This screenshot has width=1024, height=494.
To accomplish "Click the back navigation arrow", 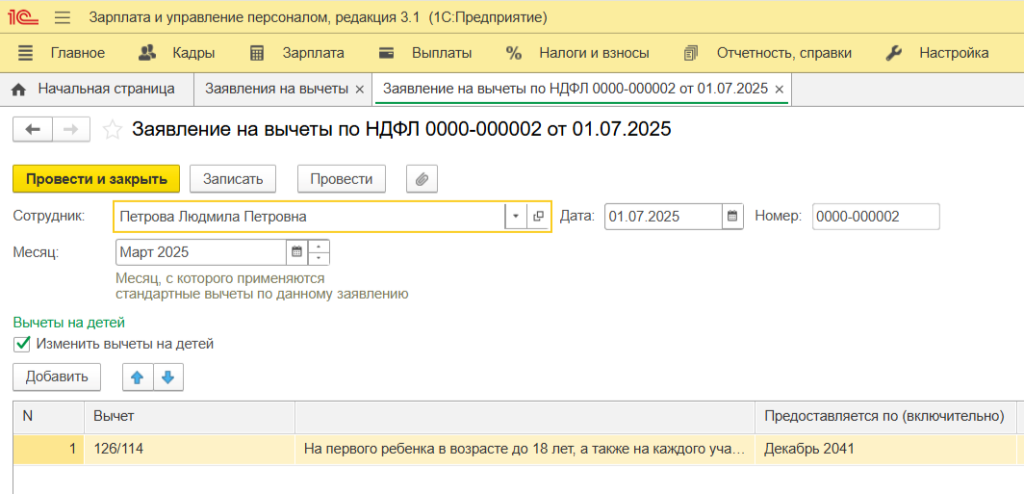I will click(x=32, y=129).
